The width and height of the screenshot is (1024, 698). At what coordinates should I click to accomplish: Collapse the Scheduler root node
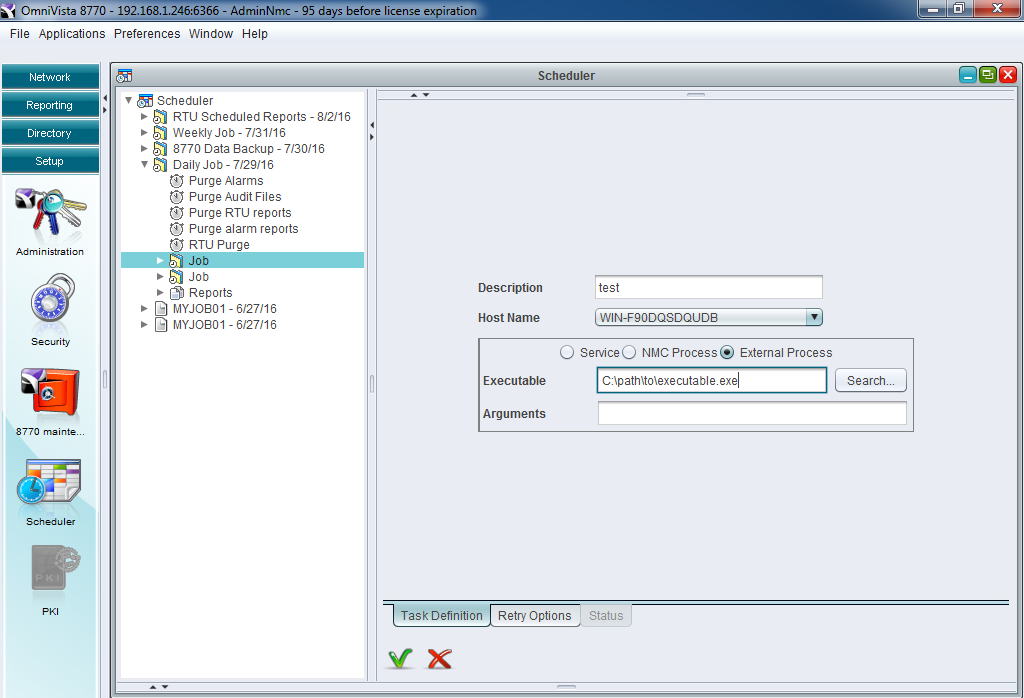point(129,101)
